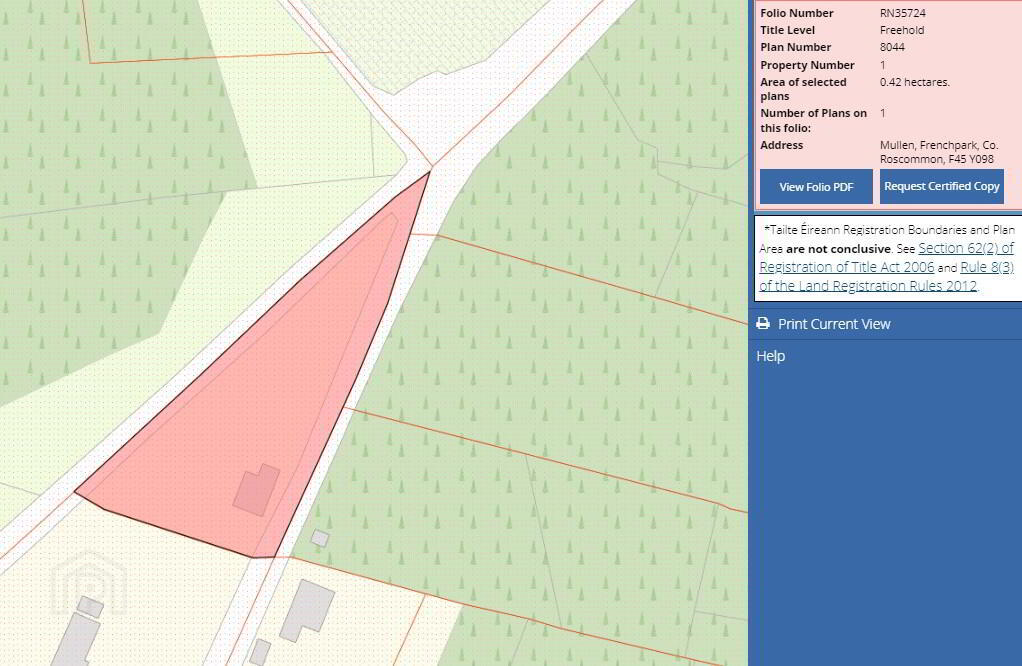Click the 0.42 hectares area value

click(x=914, y=82)
